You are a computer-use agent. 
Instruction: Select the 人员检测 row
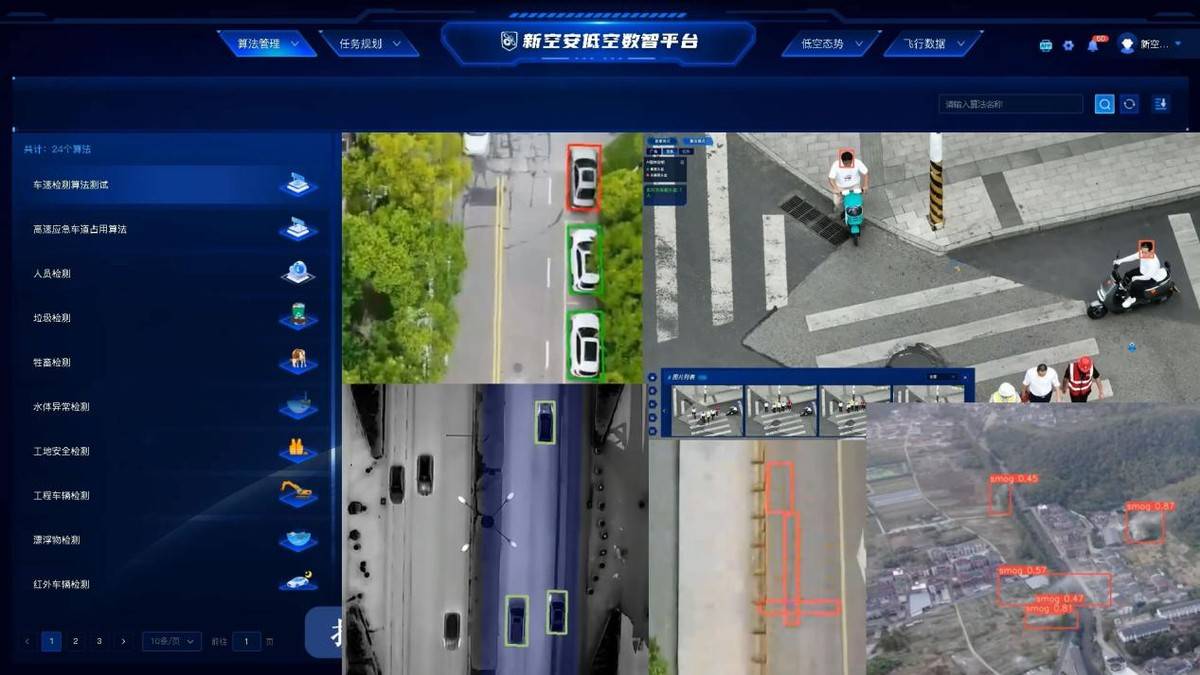click(172, 273)
